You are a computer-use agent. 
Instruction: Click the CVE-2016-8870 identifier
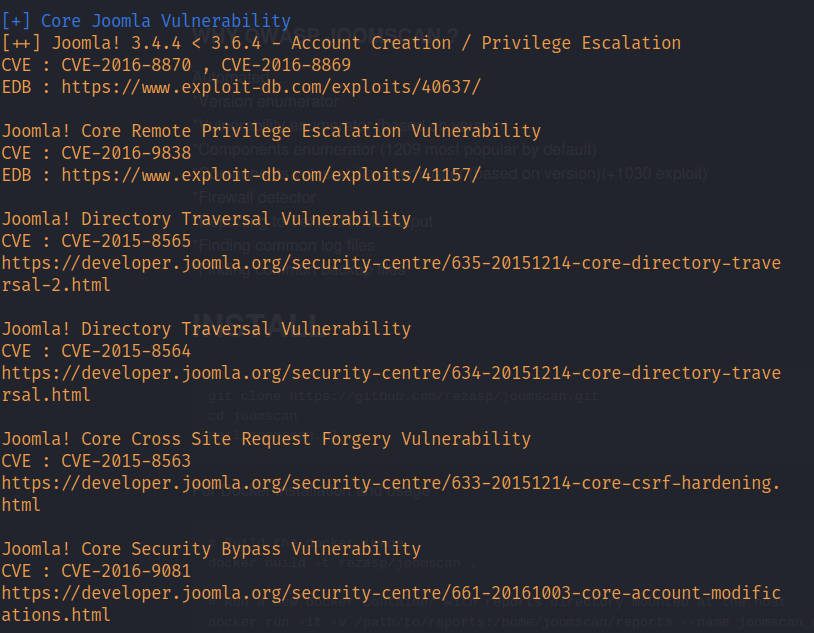[x=126, y=65]
